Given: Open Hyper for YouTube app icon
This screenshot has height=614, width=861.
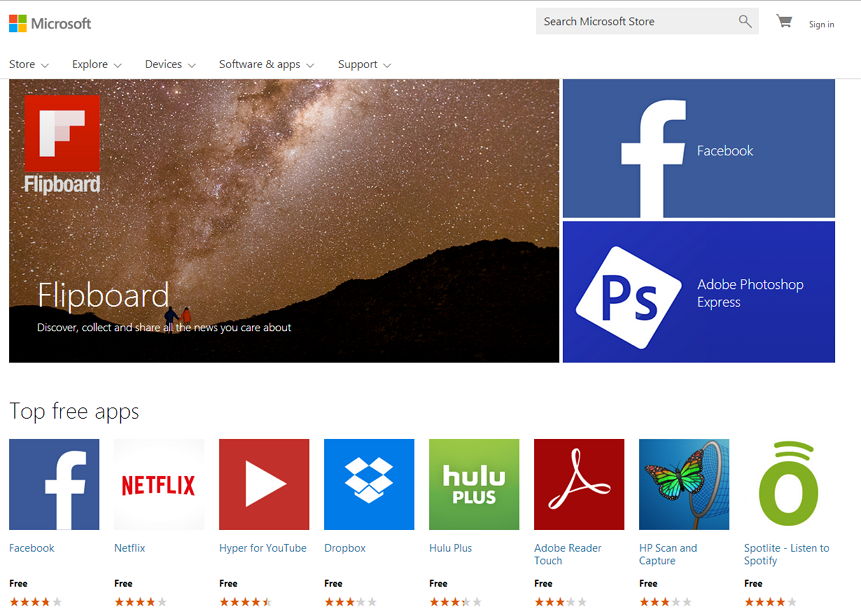Looking at the screenshot, I should click(264, 484).
